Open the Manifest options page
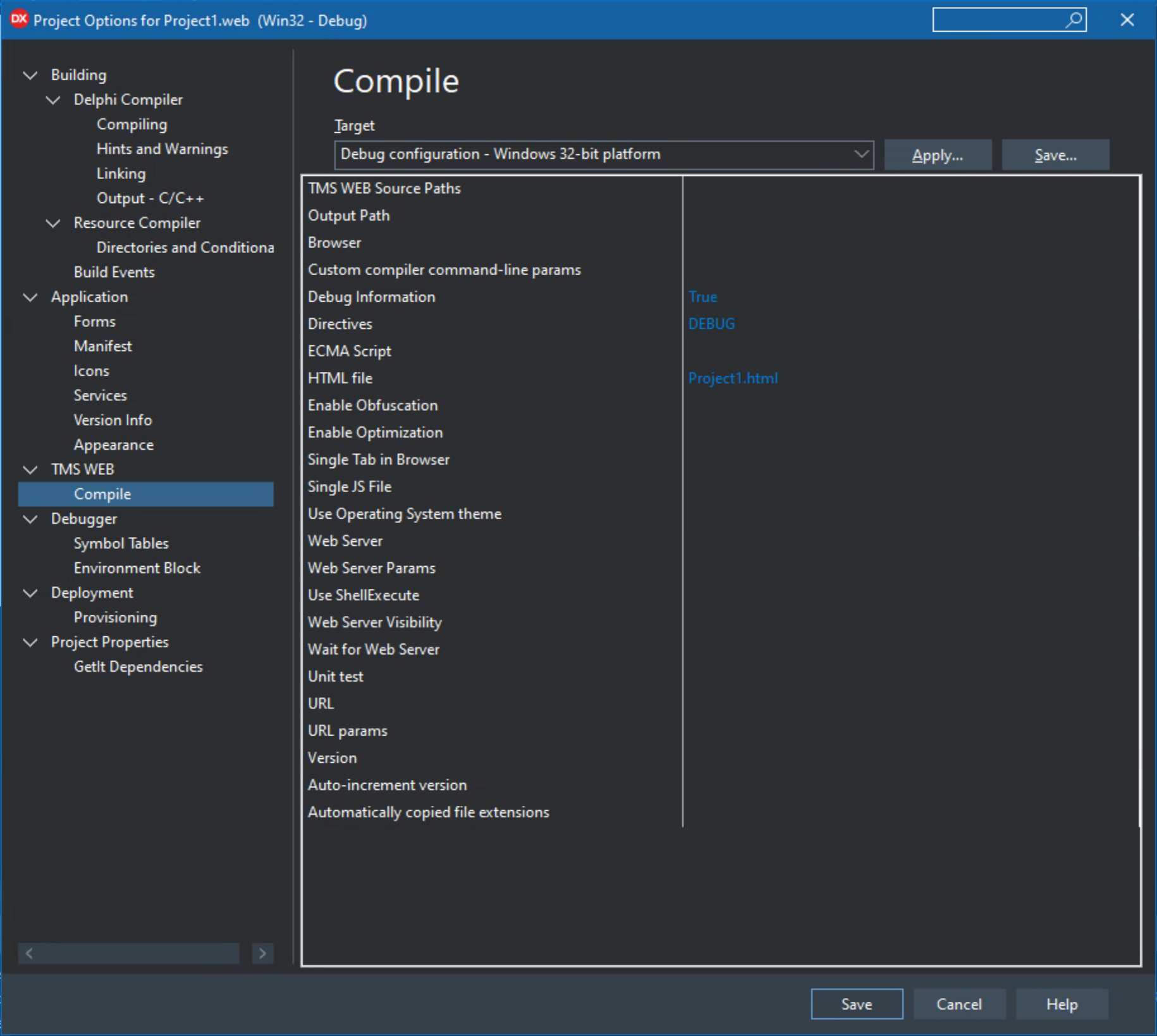 102,347
